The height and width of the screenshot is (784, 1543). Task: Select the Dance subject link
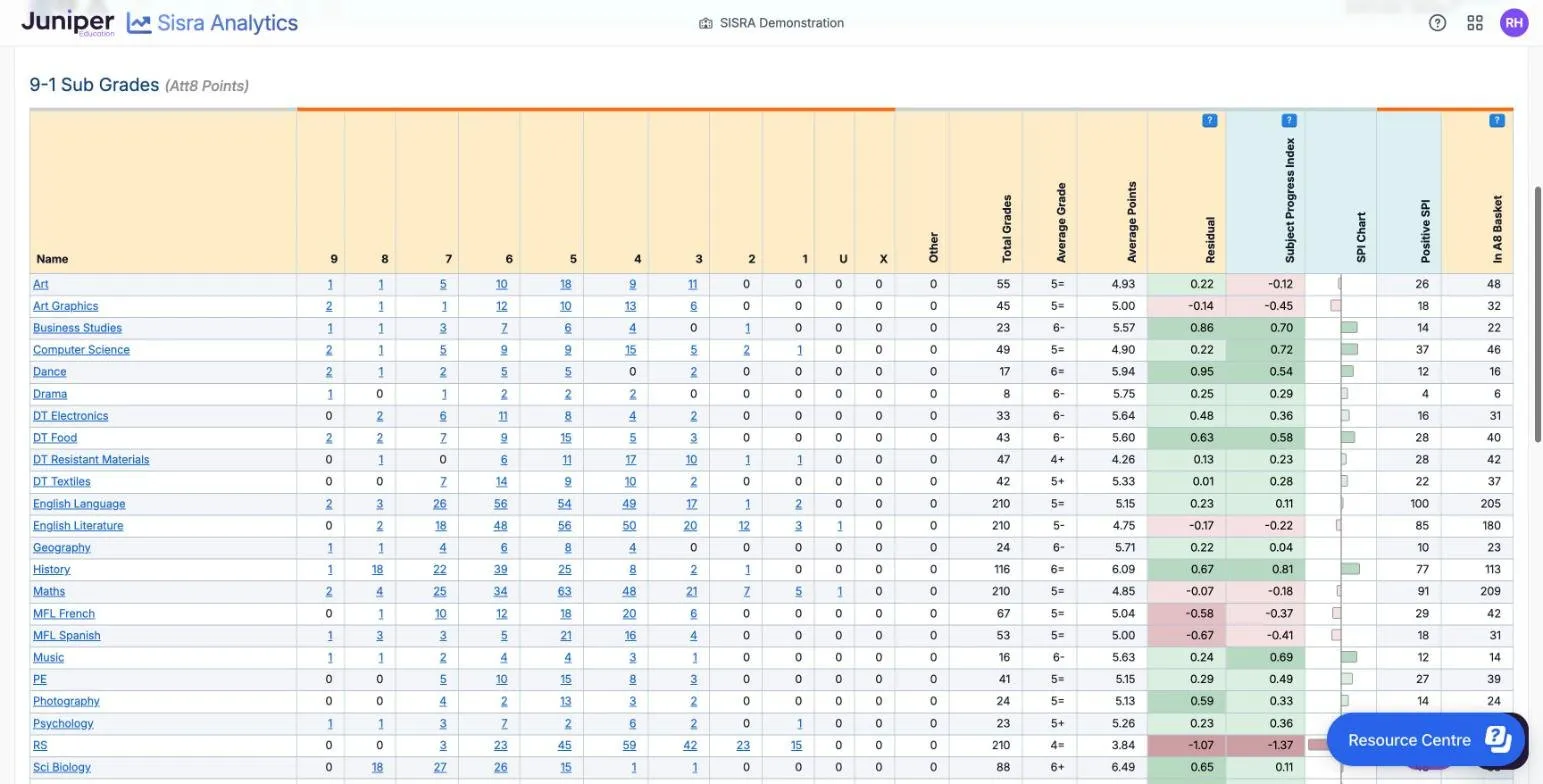point(50,372)
